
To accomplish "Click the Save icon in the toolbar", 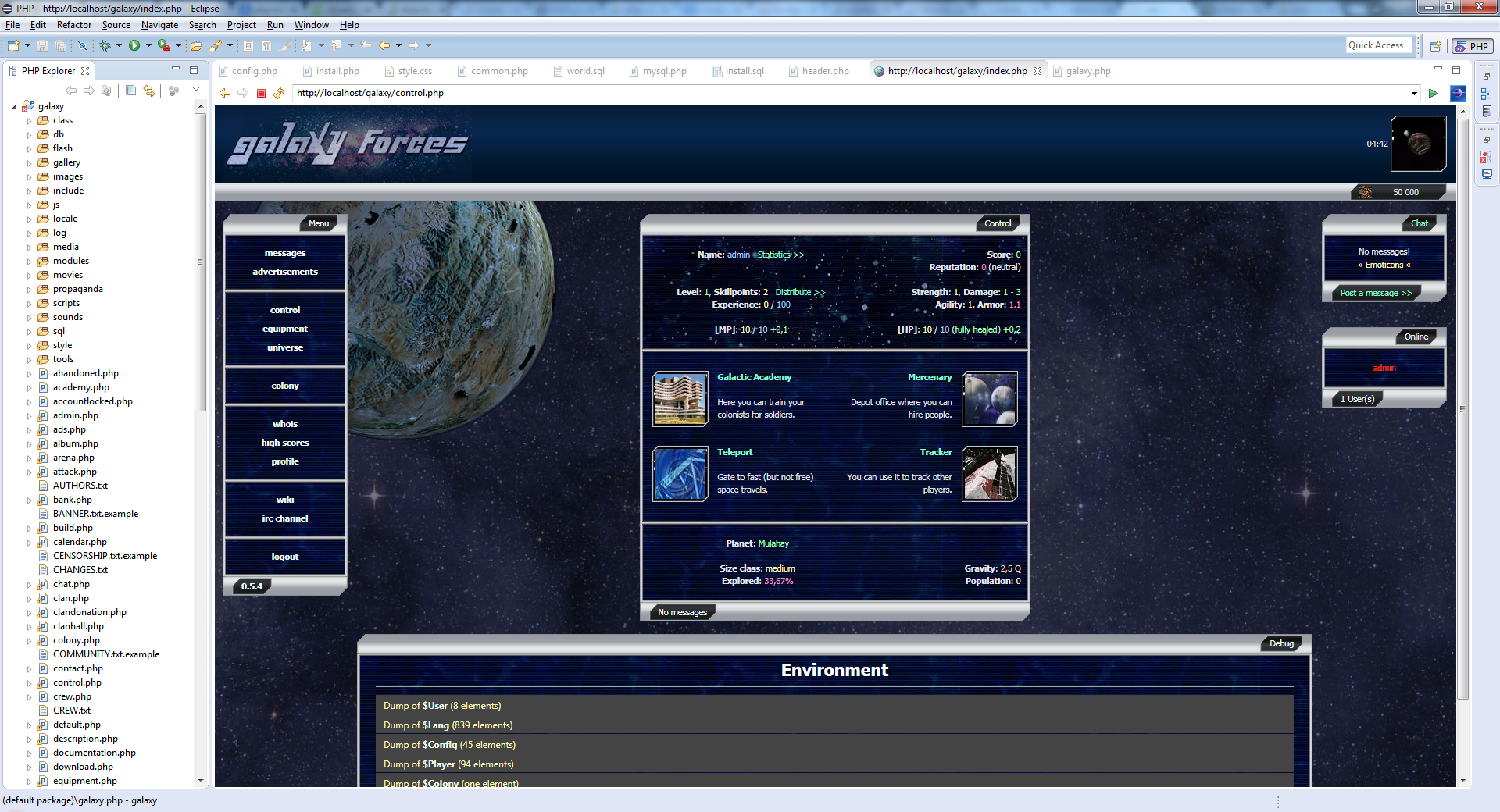I will [x=43, y=45].
